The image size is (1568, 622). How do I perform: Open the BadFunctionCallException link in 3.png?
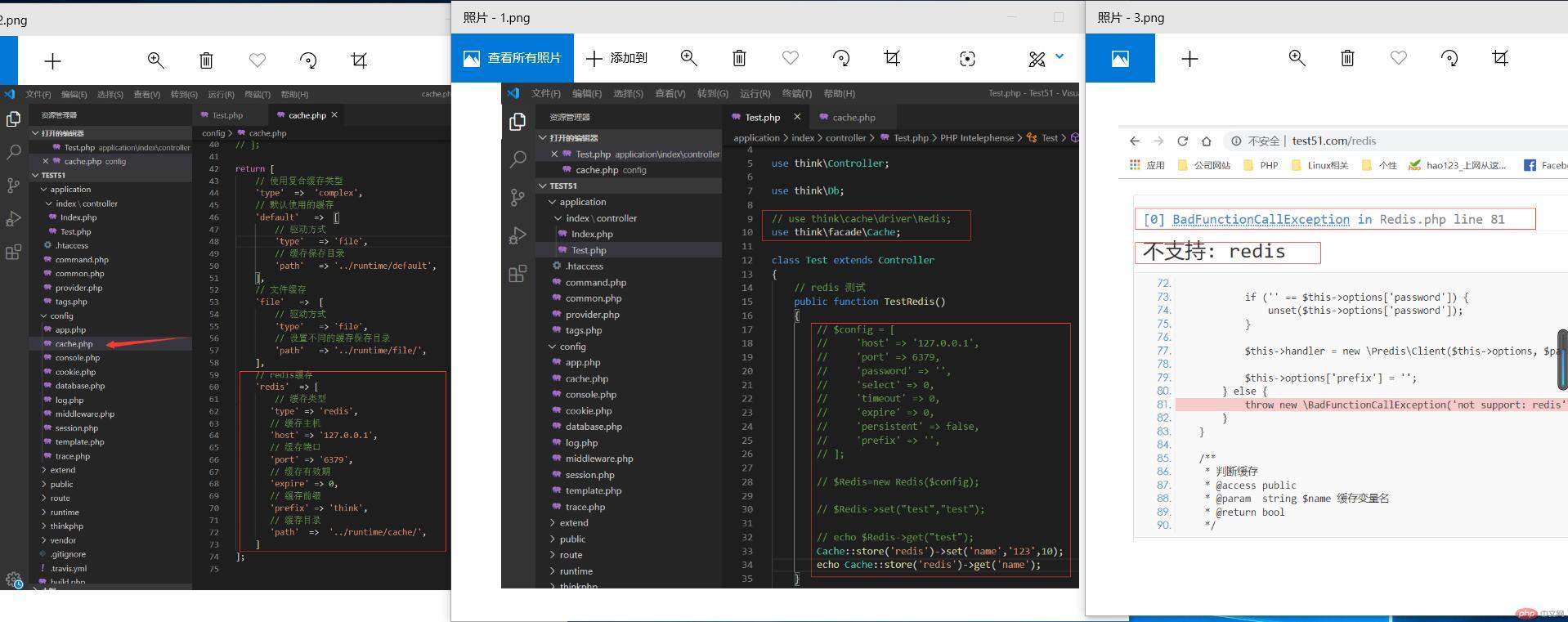click(x=1261, y=219)
